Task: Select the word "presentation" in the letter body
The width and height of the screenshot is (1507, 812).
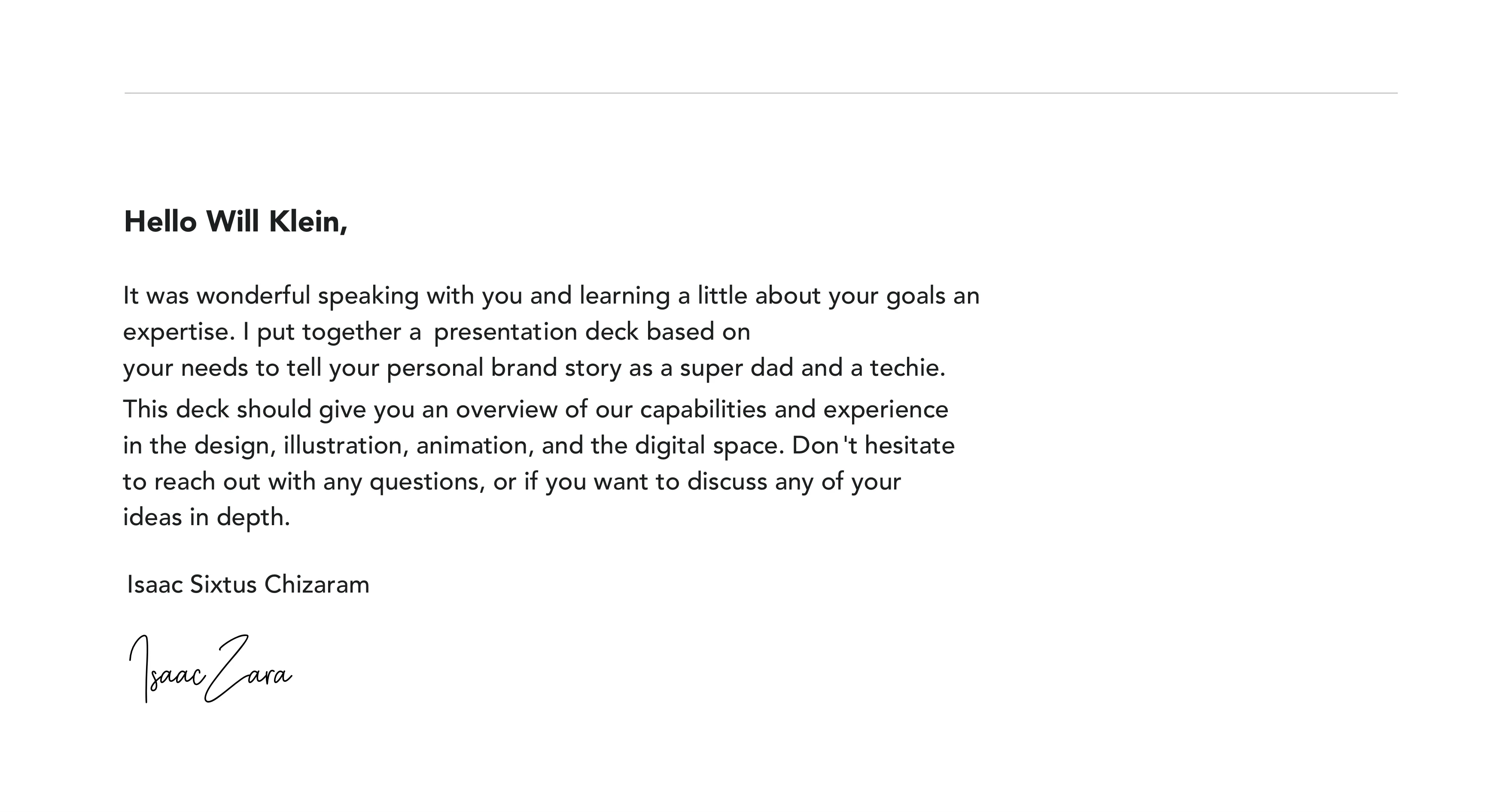Action: [505, 332]
